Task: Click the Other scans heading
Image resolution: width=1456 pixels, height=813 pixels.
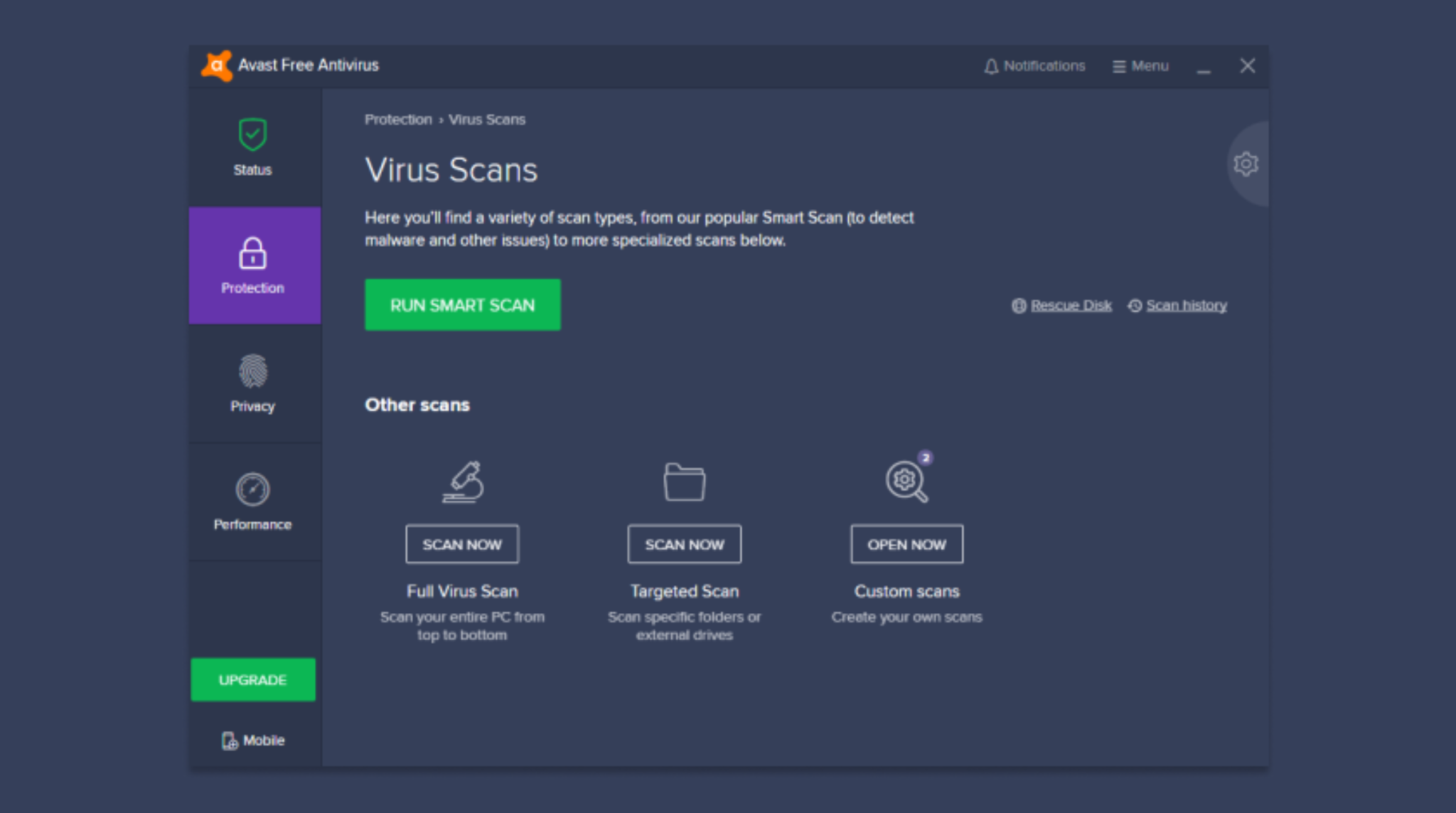Action: point(417,405)
